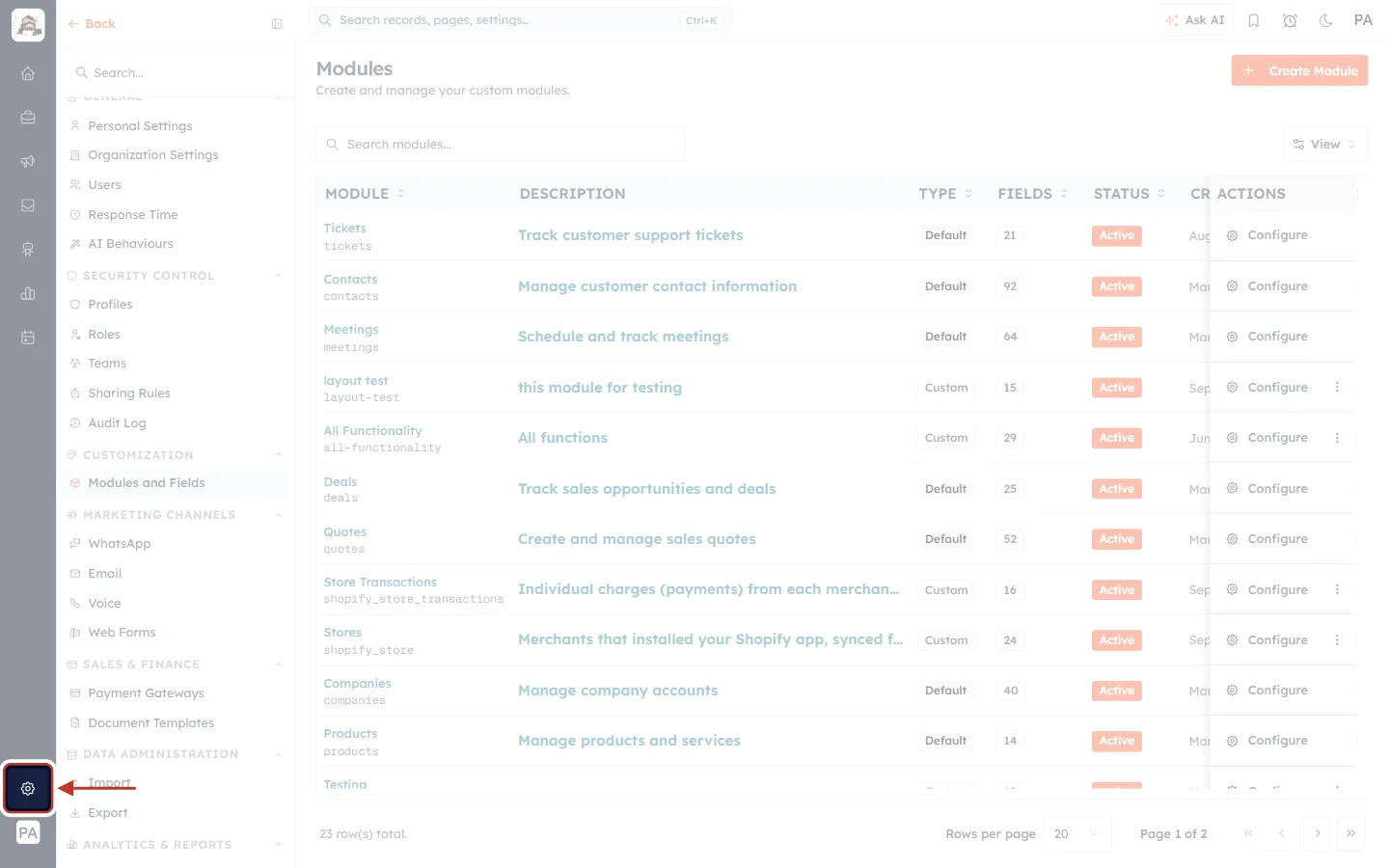Open the settings gear in left rail

tap(28, 789)
